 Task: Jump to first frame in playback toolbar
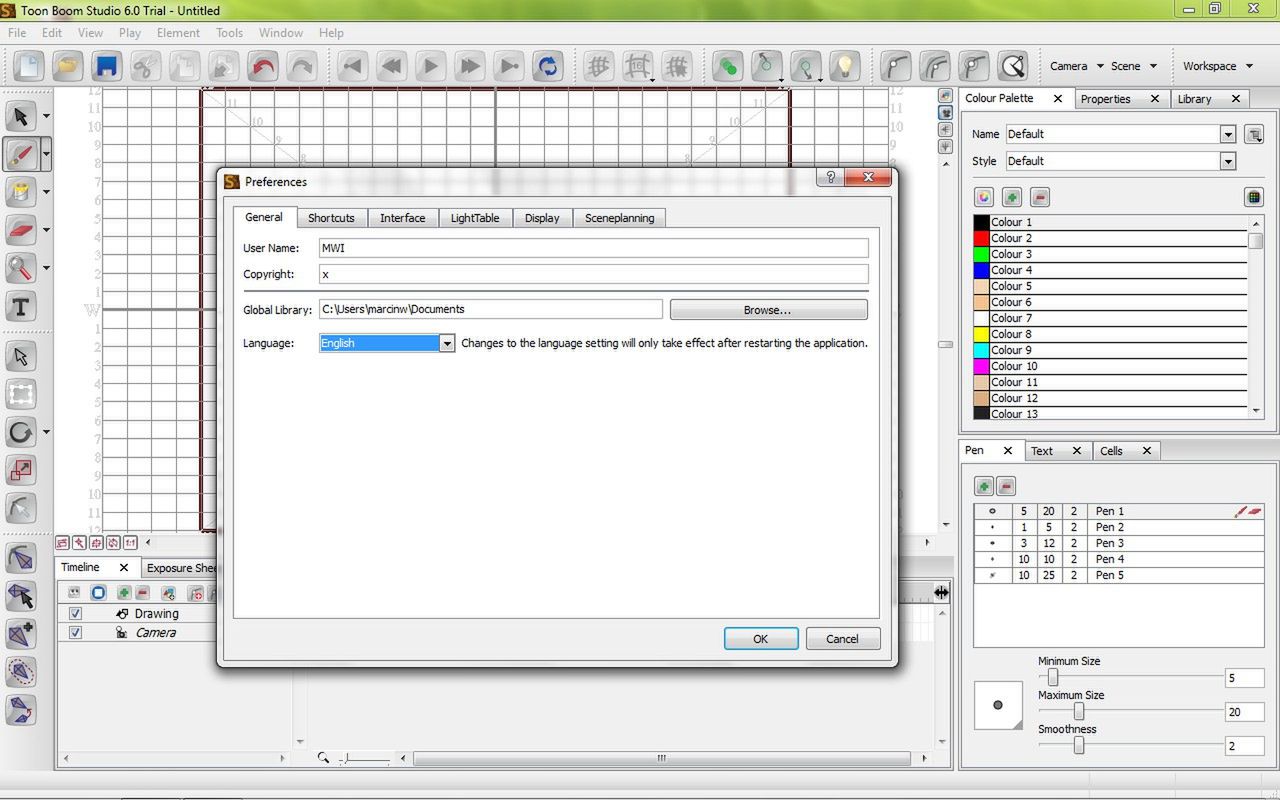point(352,66)
